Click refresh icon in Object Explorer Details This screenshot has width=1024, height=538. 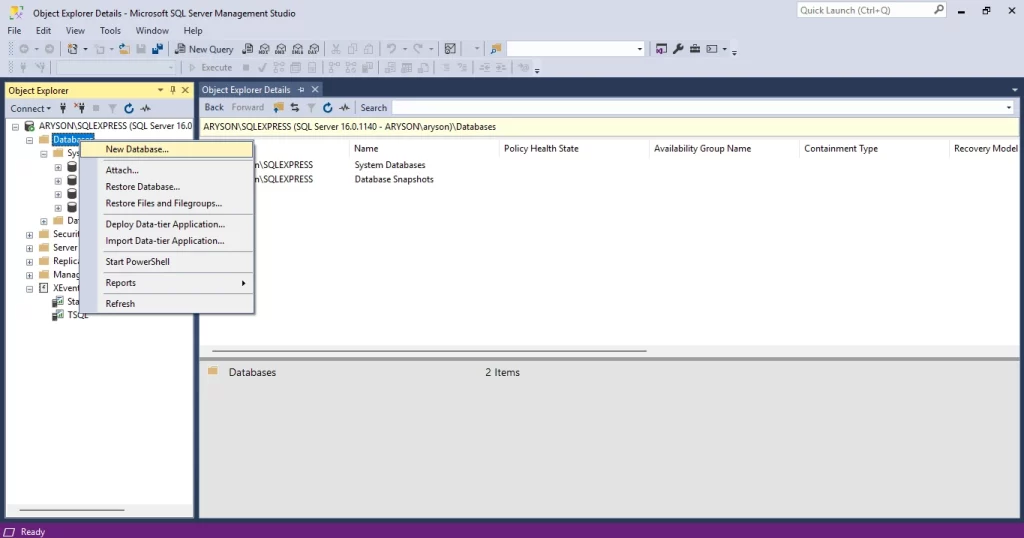[327, 108]
